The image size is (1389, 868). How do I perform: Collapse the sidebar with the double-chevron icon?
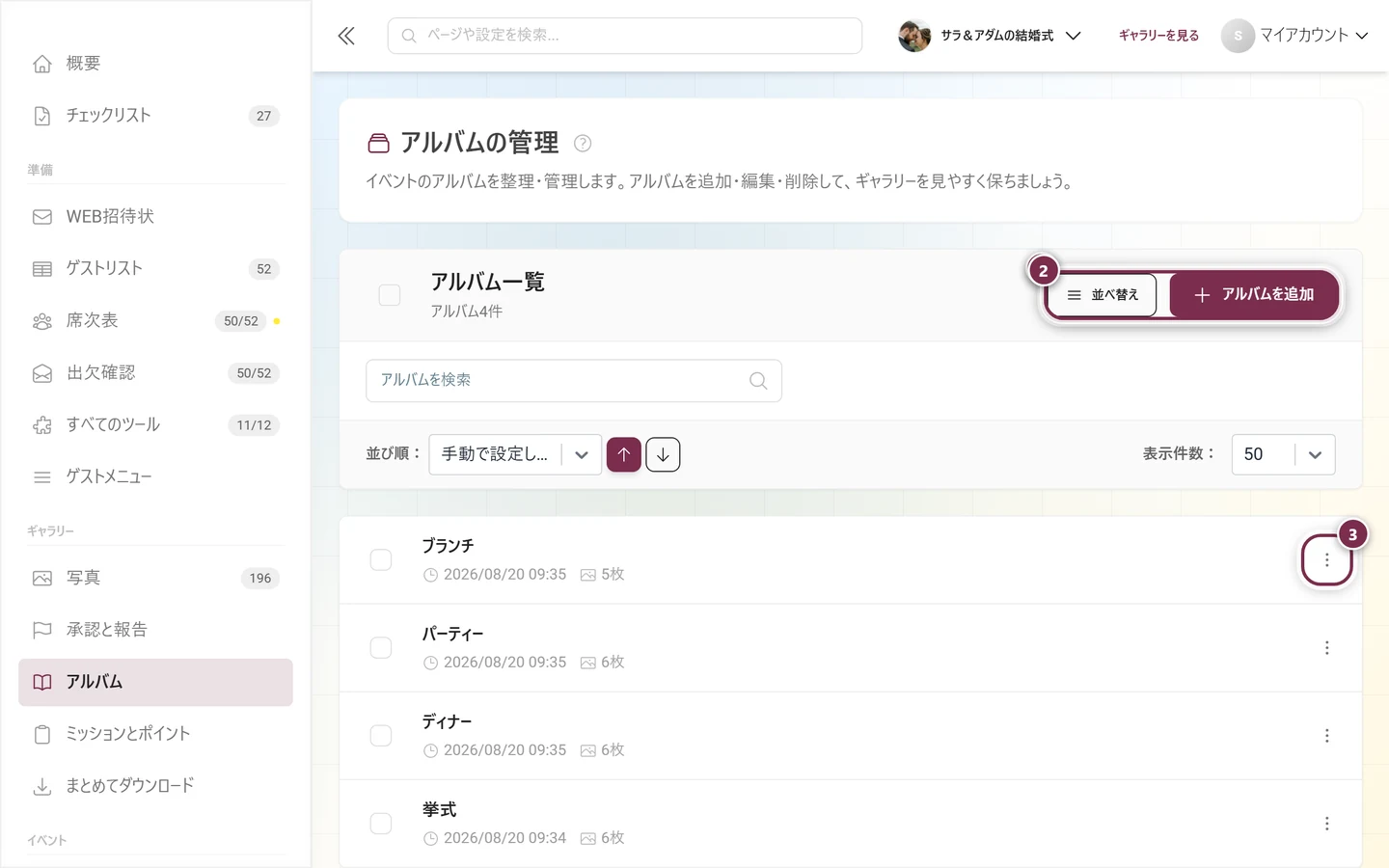click(346, 36)
